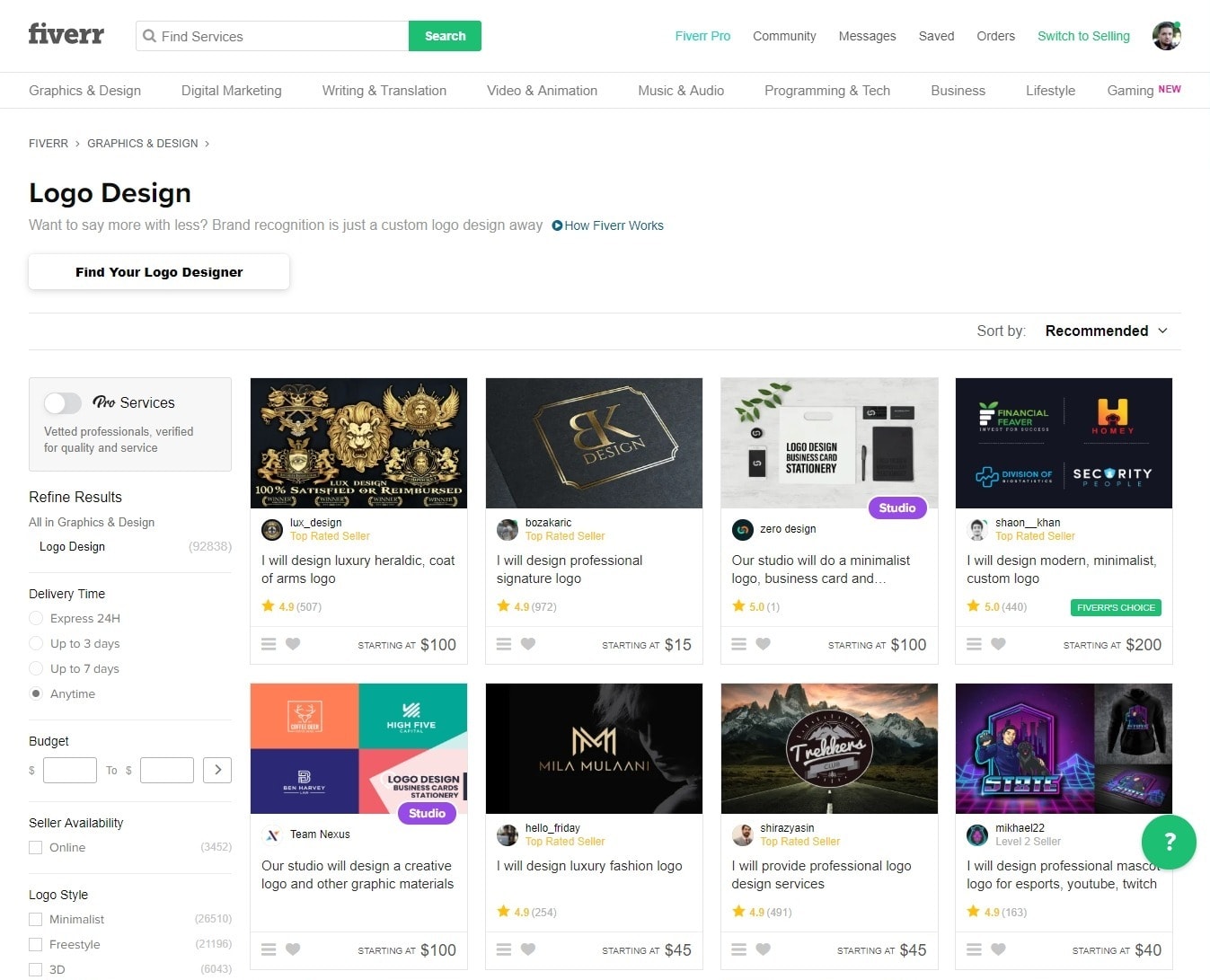Heart the hello_friday gig

(528, 949)
